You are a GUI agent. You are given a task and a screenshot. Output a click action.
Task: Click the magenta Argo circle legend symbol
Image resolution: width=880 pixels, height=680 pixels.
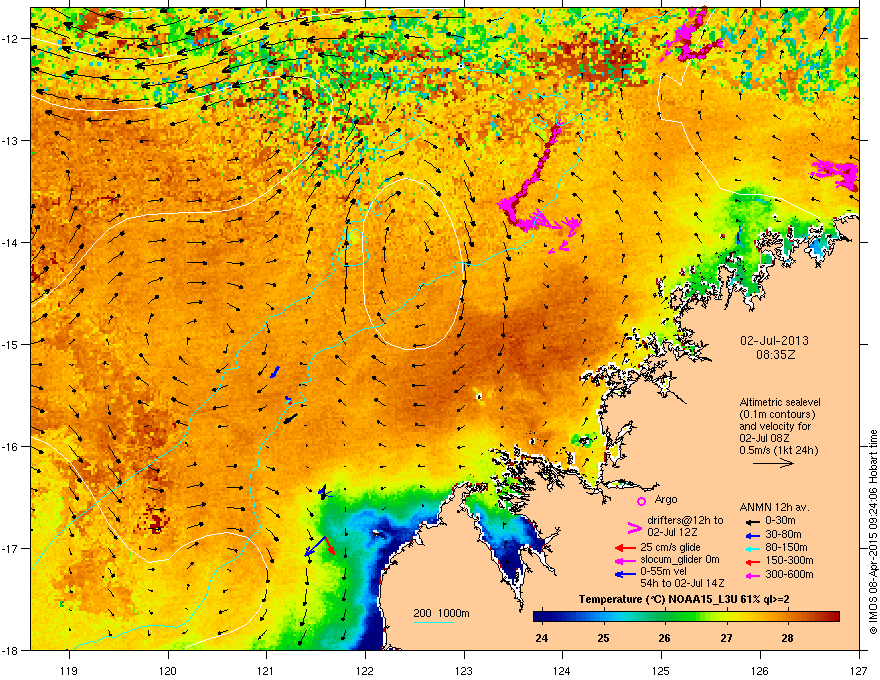pyautogui.click(x=641, y=501)
